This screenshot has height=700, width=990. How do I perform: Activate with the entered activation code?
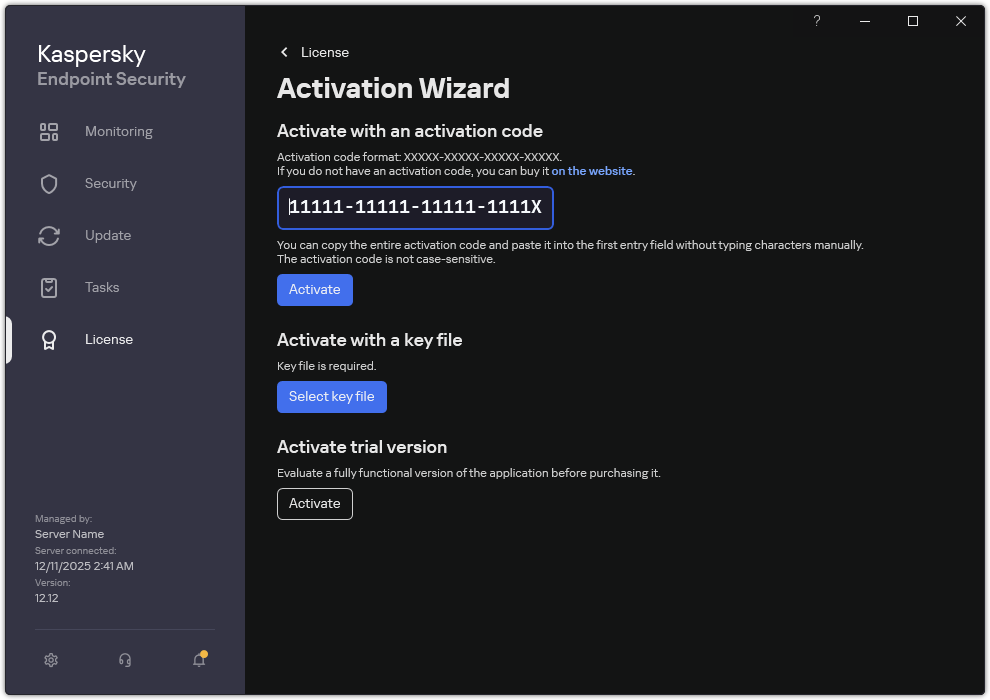(x=314, y=289)
